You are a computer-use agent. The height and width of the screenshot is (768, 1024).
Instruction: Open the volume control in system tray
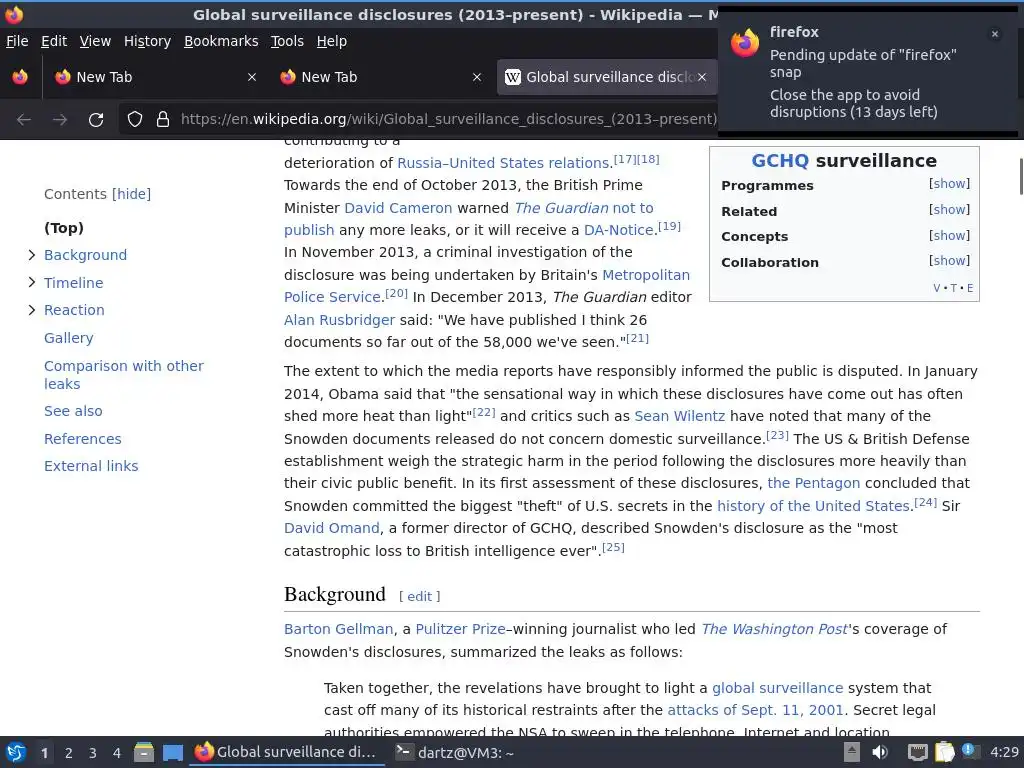pyautogui.click(x=880, y=752)
